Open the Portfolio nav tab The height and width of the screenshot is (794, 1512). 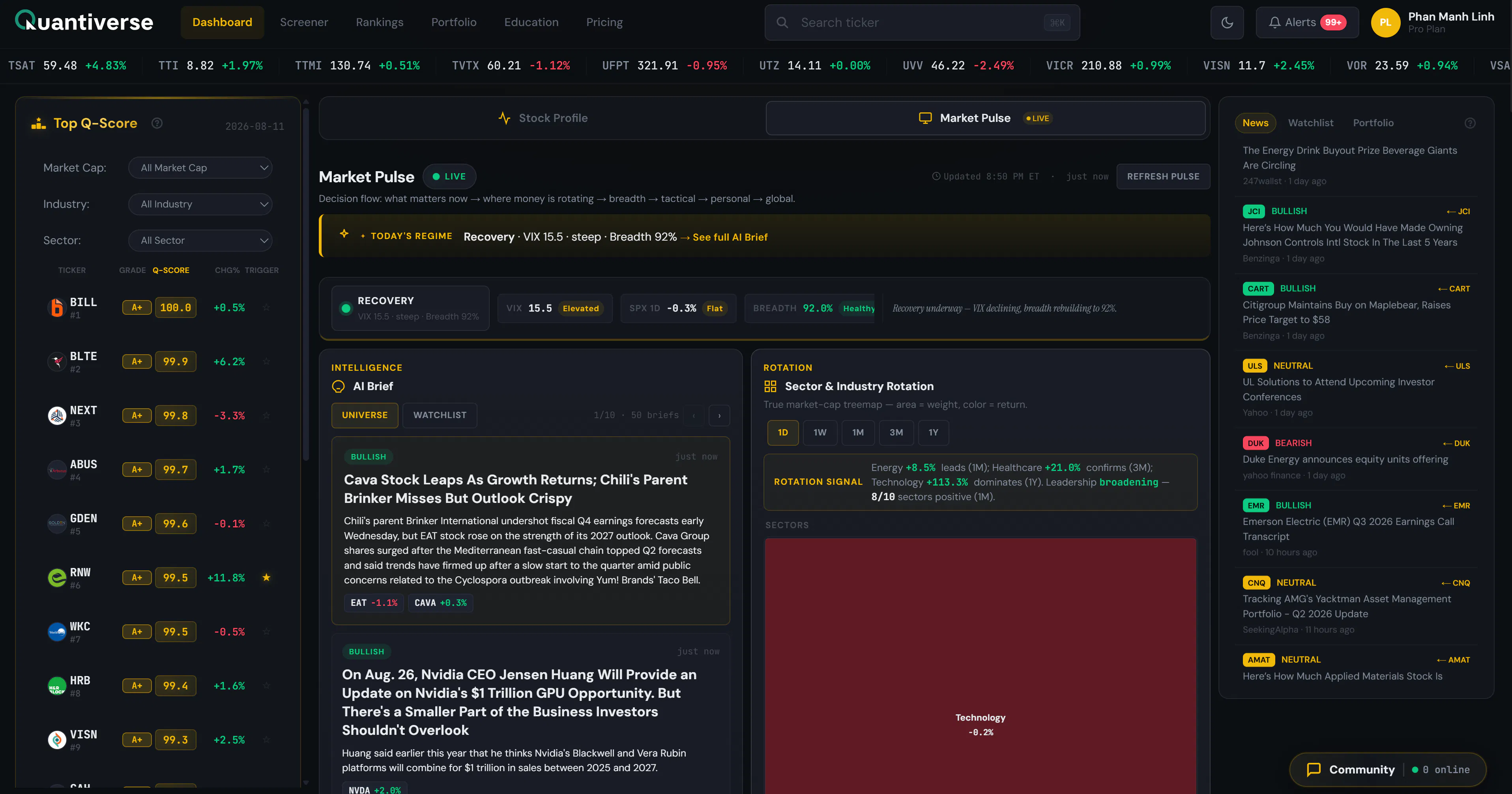tap(454, 22)
